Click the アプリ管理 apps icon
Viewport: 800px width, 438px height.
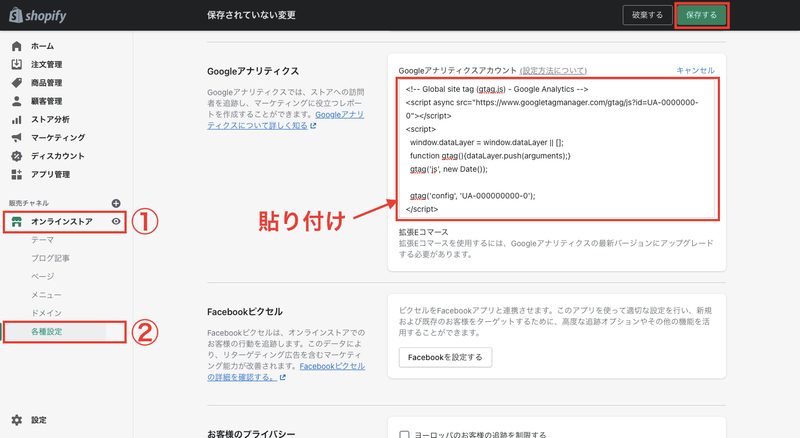pos(17,175)
